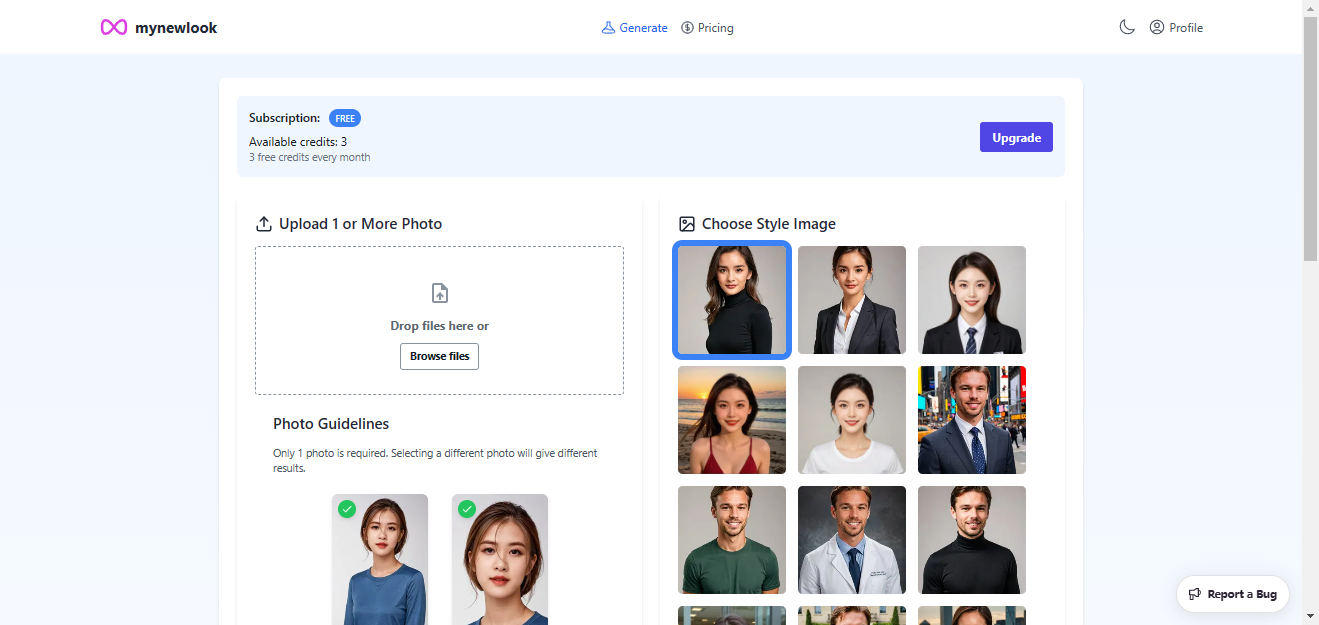Click the Upgrade button

(1016, 137)
